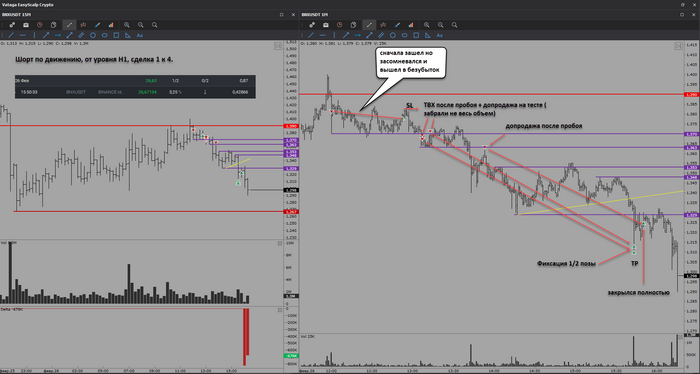Select horizontal line tool in 1M panel
700x374 pixels.
tap(323, 35)
